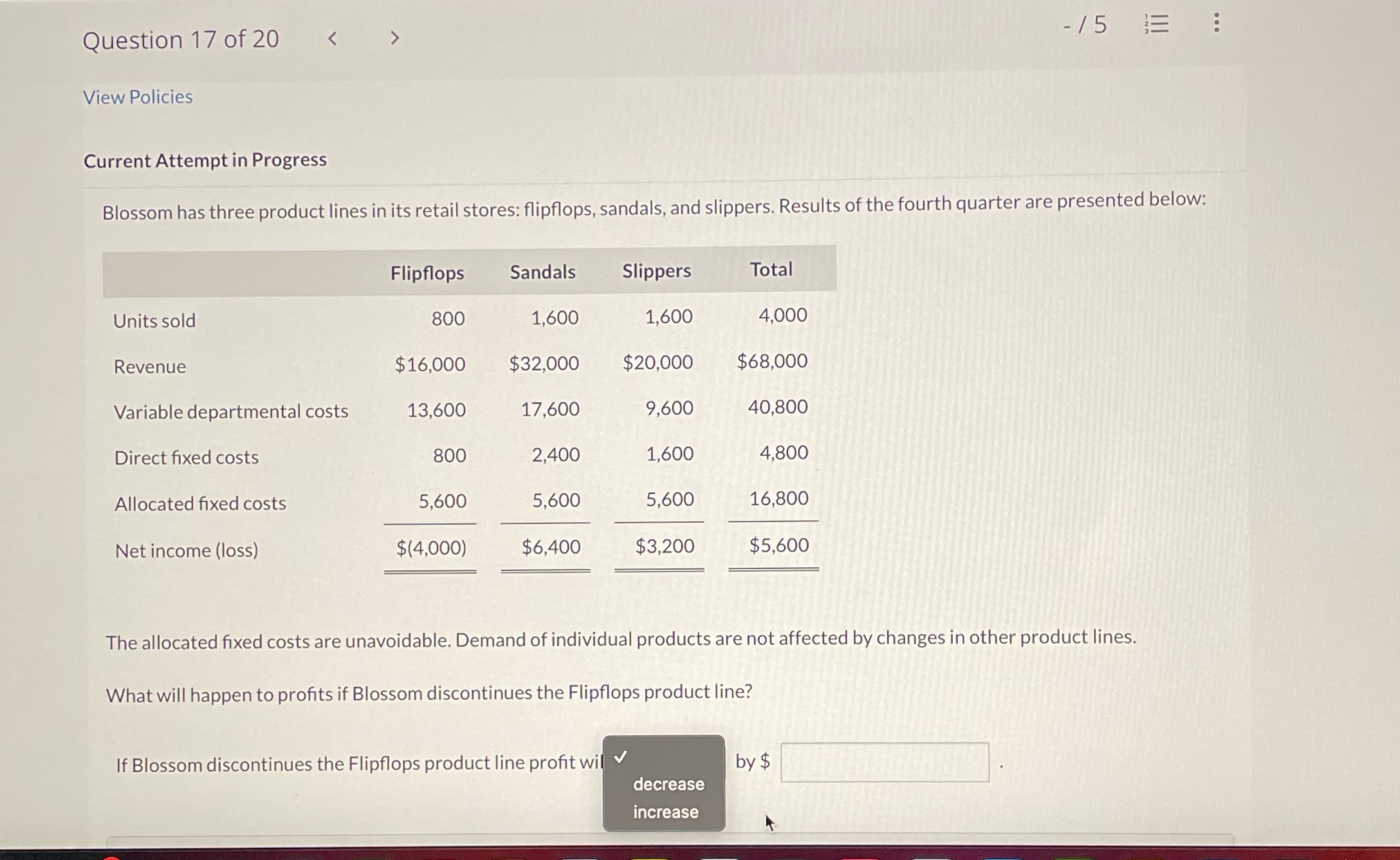
Task: Click the checkmark beside the selected answer option
Action: coord(621,757)
